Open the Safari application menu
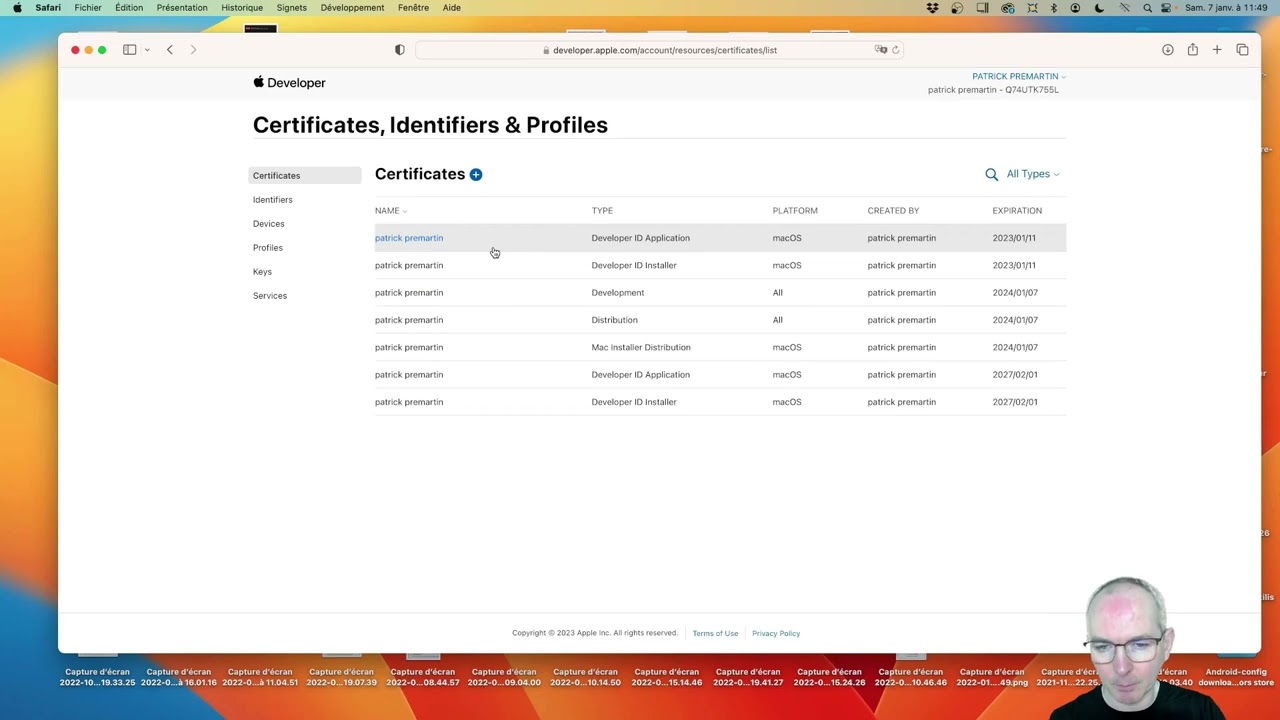 [x=48, y=8]
